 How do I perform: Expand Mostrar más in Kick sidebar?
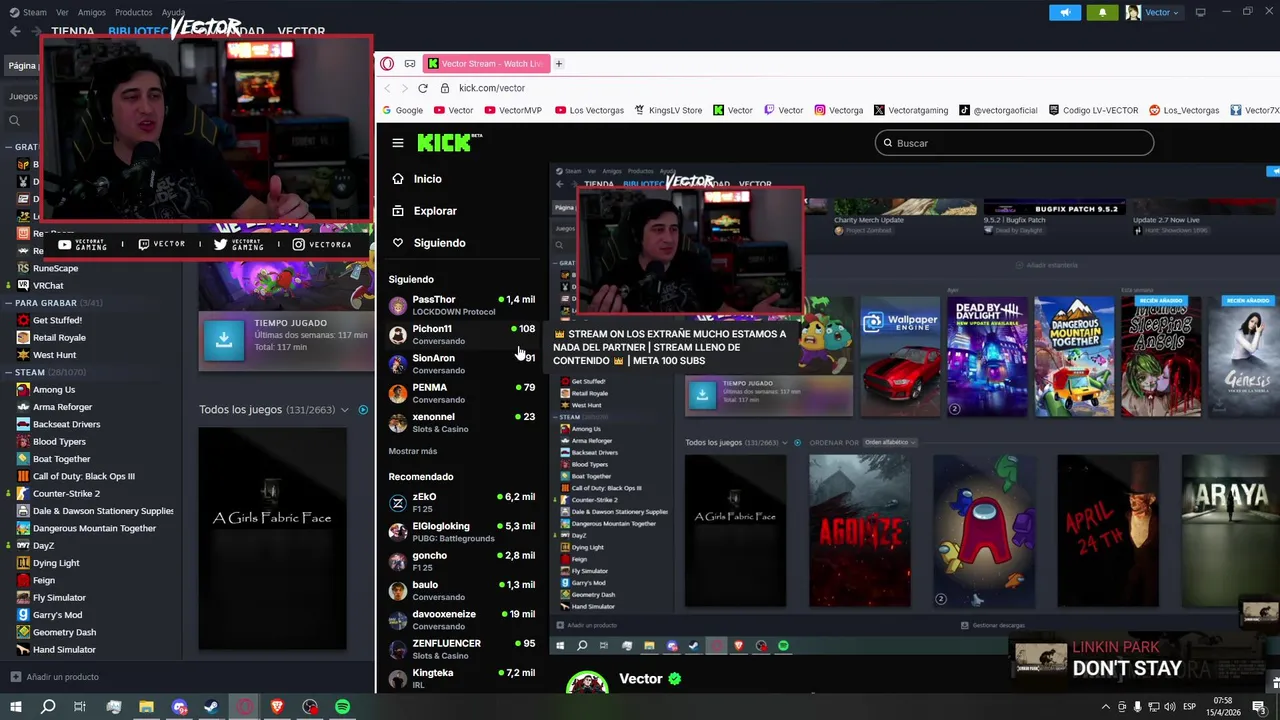tap(412, 451)
